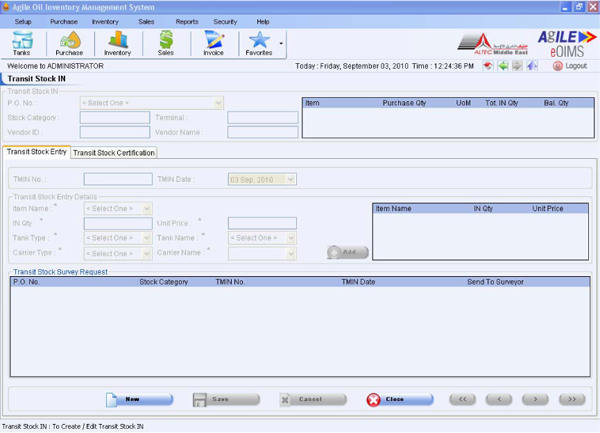600x433 pixels.
Task: Click the Sales dollar icon
Action: coord(166,43)
